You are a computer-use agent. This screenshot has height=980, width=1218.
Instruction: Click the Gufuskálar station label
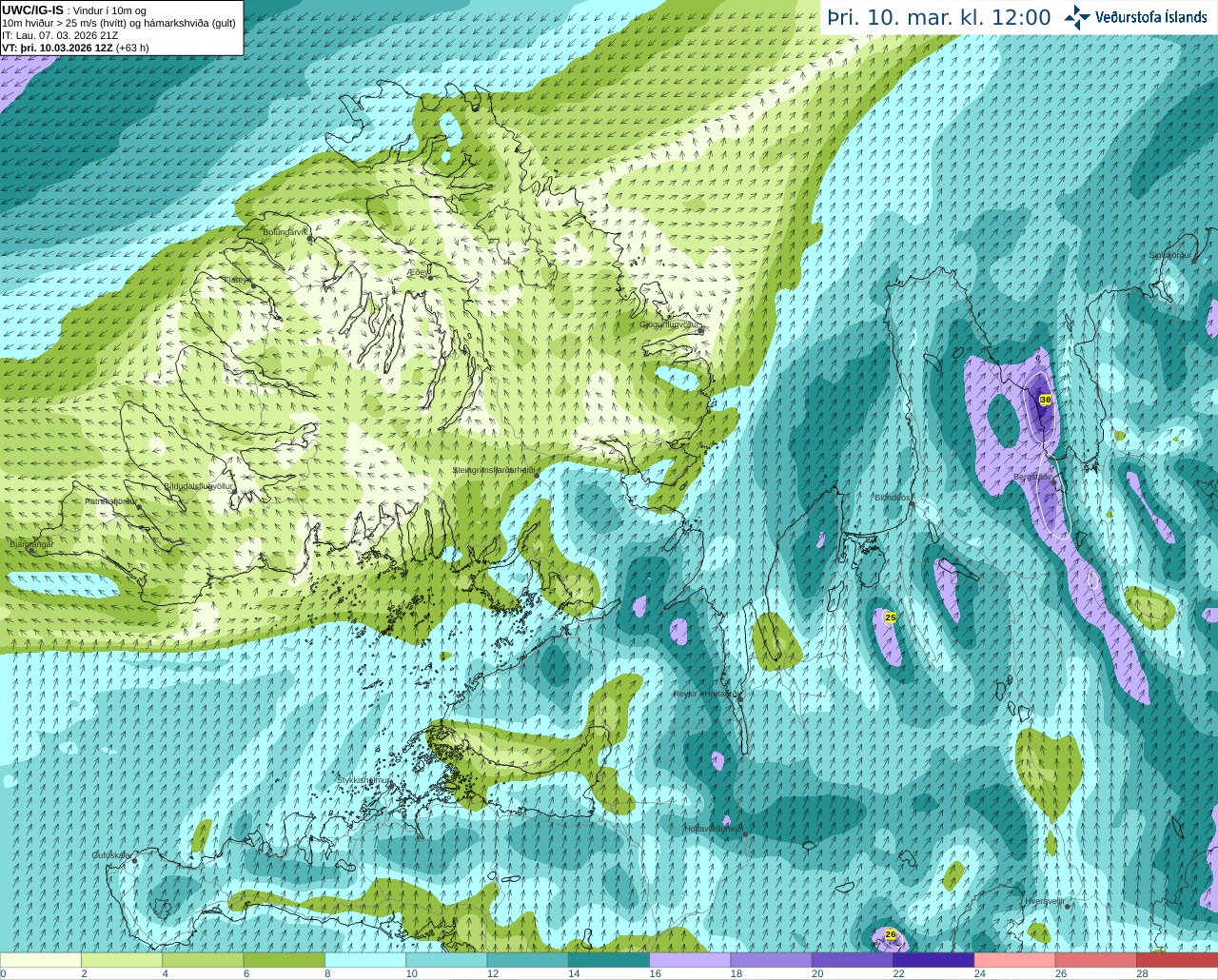pos(111,854)
